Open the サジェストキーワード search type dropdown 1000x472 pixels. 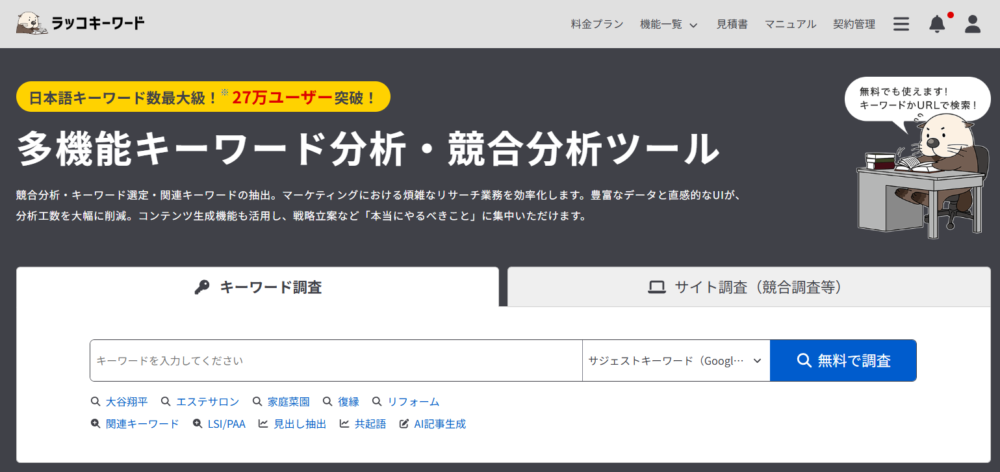click(x=675, y=361)
